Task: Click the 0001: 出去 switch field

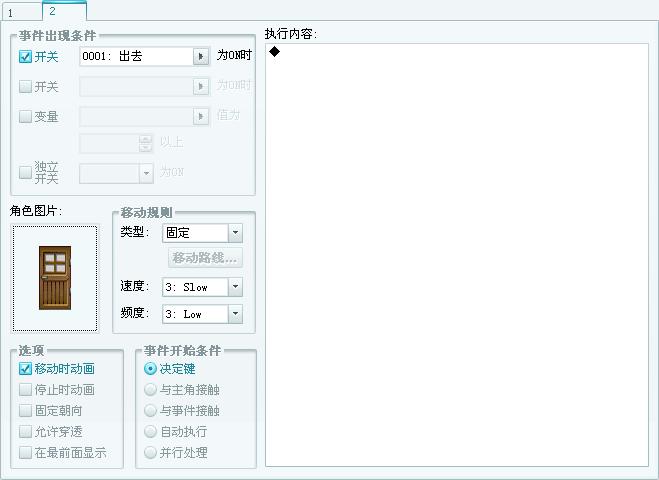Action: click(x=137, y=56)
